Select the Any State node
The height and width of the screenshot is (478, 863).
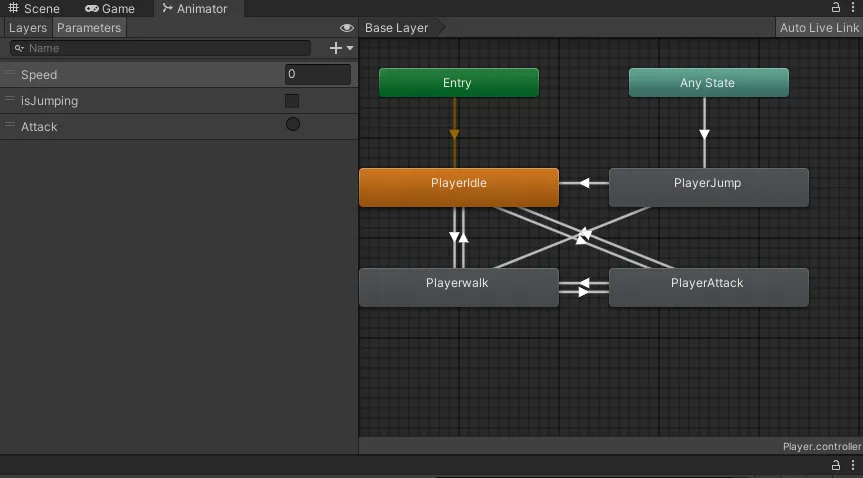(708, 83)
